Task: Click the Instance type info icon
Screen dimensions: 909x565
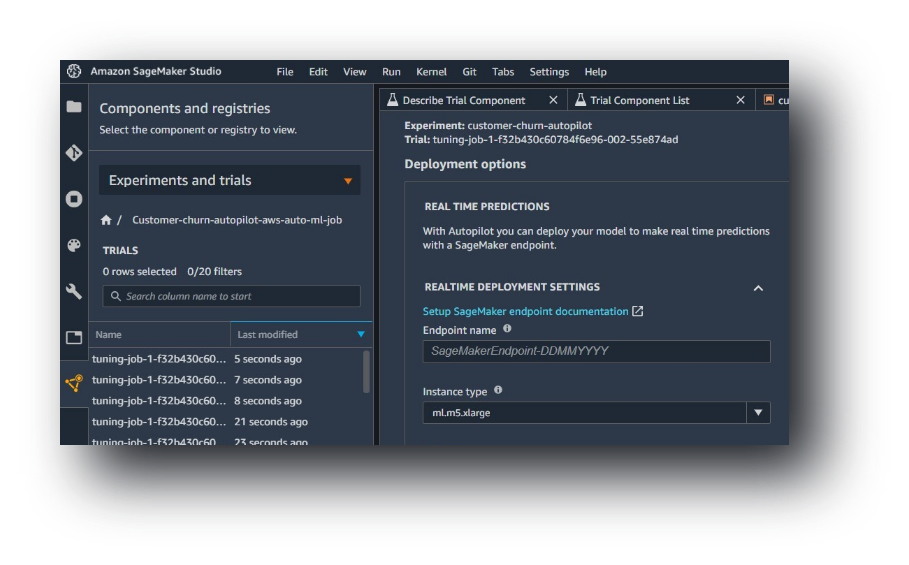Action: coord(498,390)
